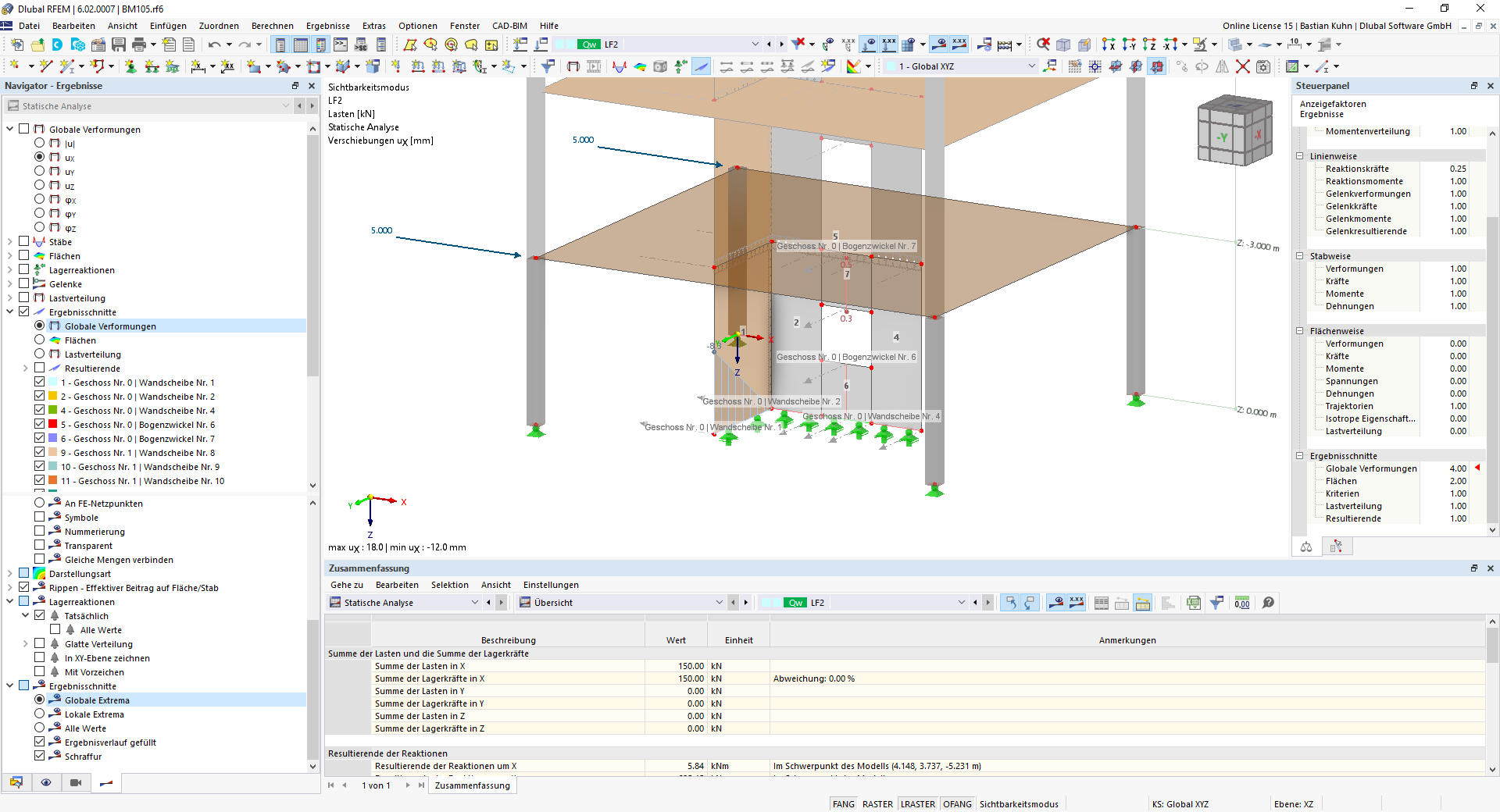Click the new support (green) icon in toolbar

(x=130, y=66)
